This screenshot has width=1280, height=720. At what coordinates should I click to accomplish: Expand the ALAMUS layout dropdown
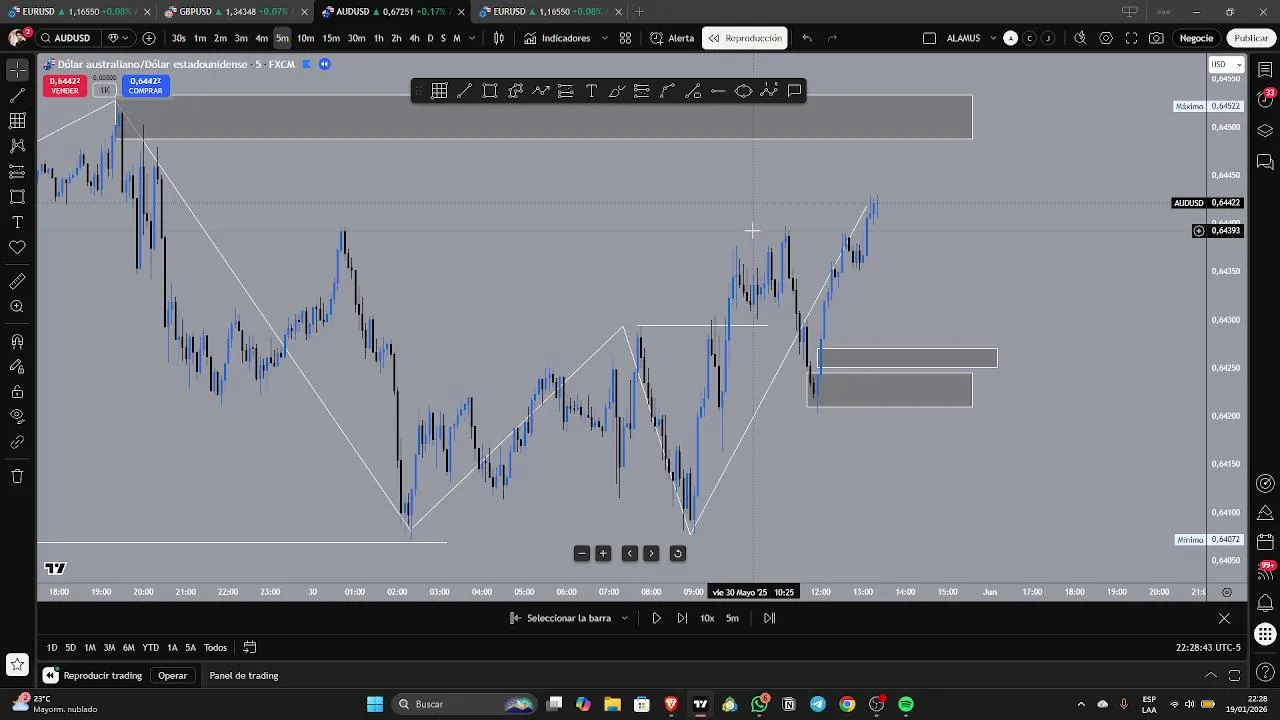click(x=993, y=38)
